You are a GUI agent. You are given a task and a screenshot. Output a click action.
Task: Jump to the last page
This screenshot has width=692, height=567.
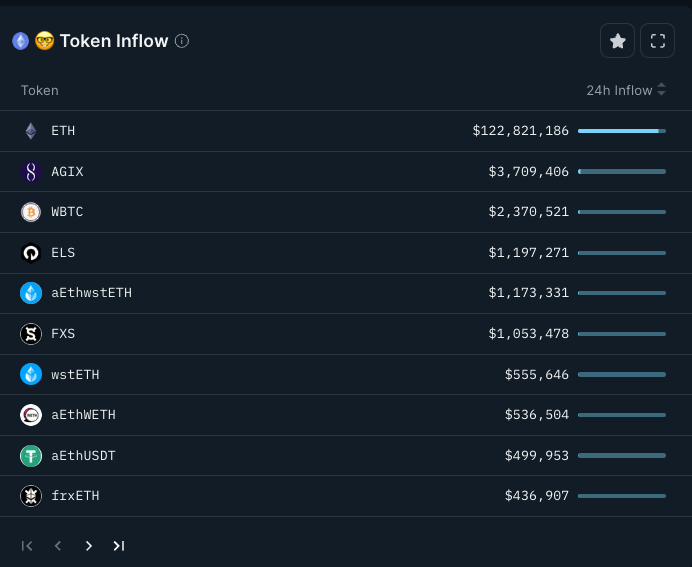tap(119, 545)
